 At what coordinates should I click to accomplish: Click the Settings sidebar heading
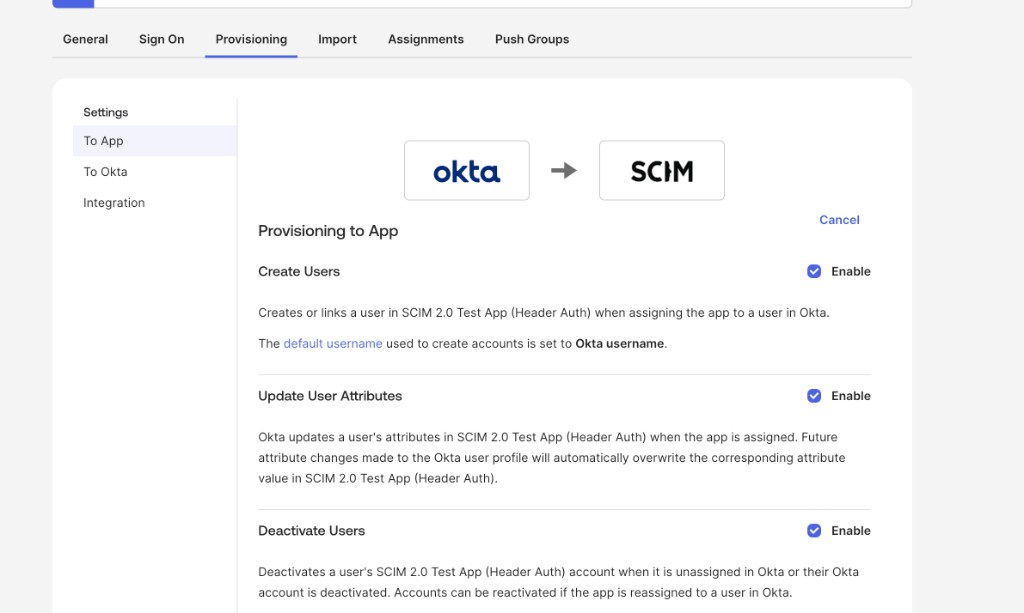(x=106, y=112)
